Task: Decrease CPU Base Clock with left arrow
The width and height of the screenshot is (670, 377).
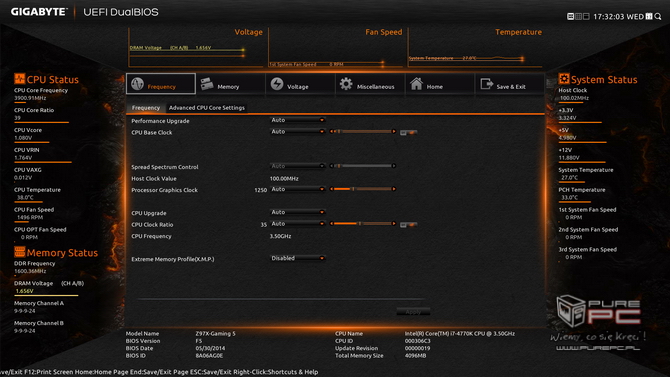Action: pyautogui.click(x=331, y=132)
